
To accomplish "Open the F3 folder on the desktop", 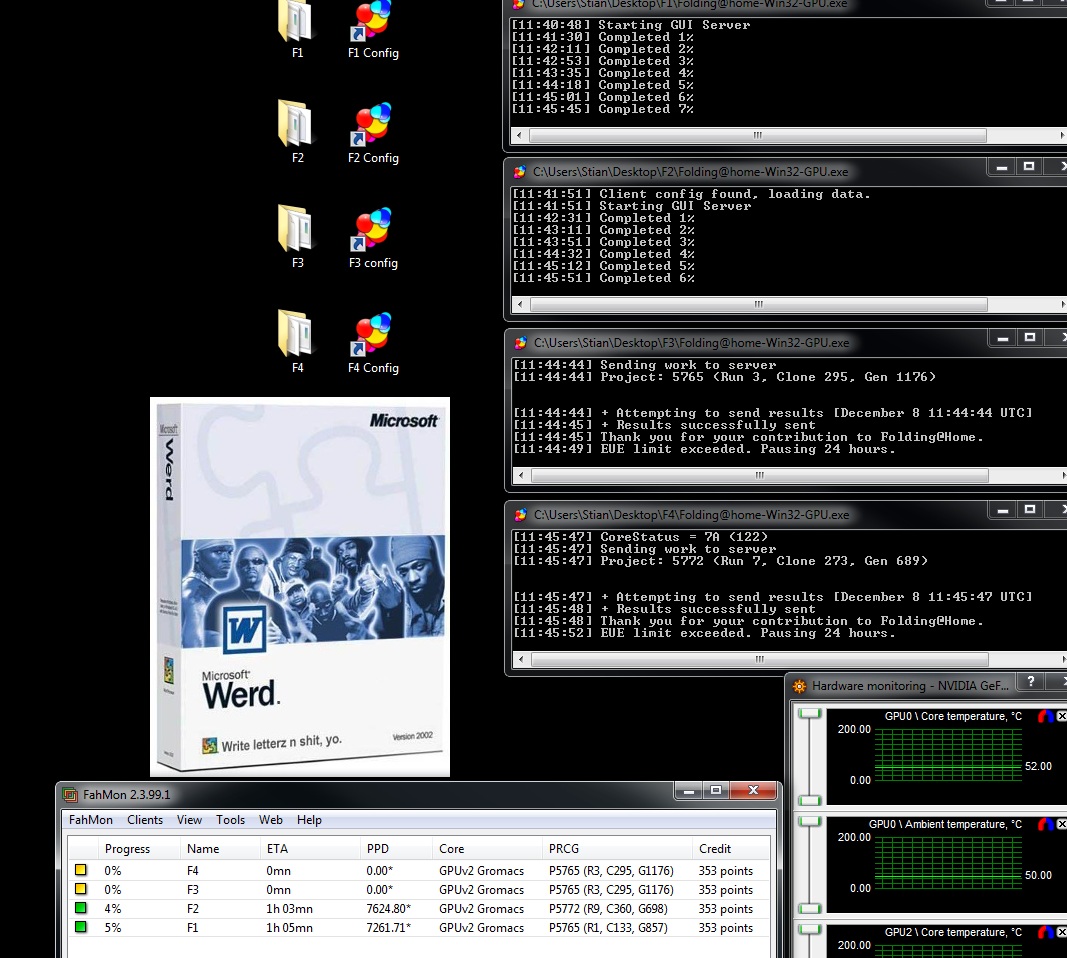I will point(297,237).
